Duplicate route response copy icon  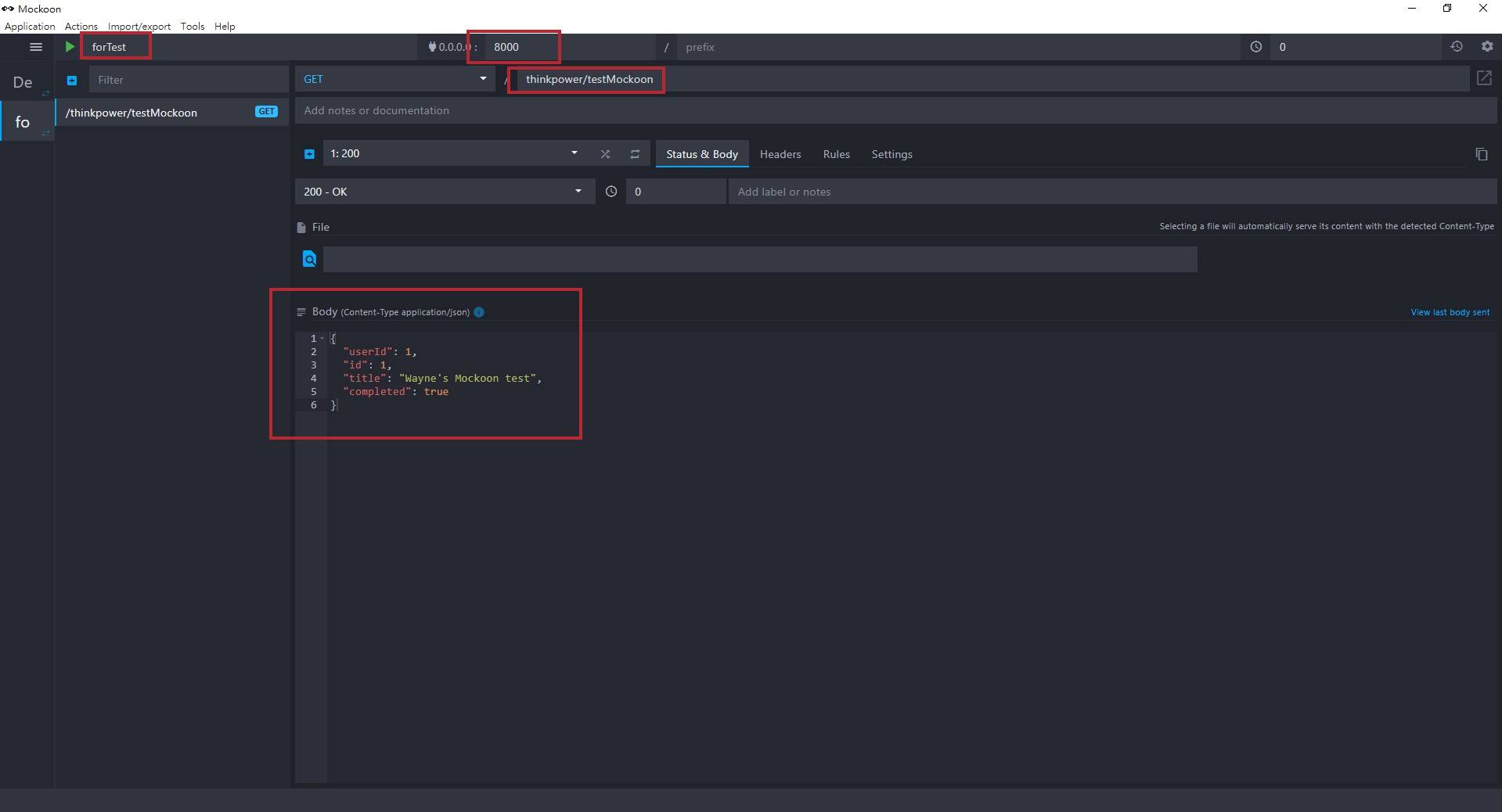point(1481,154)
